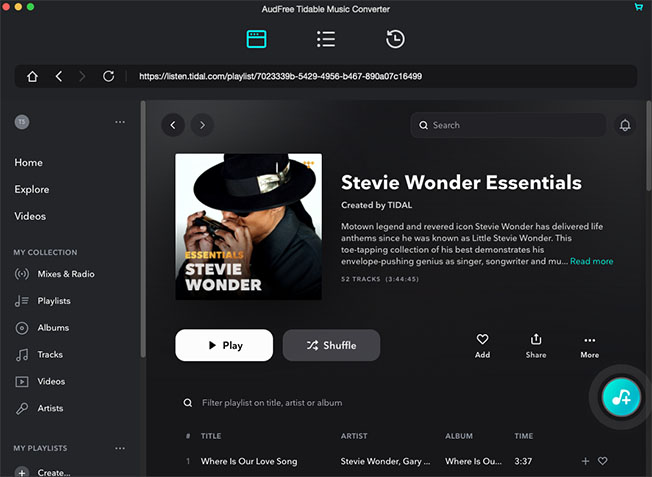Viewport: 652px width, 477px height.
Task: Focus the Tidal Search field
Action: pyautogui.click(x=508, y=125)
